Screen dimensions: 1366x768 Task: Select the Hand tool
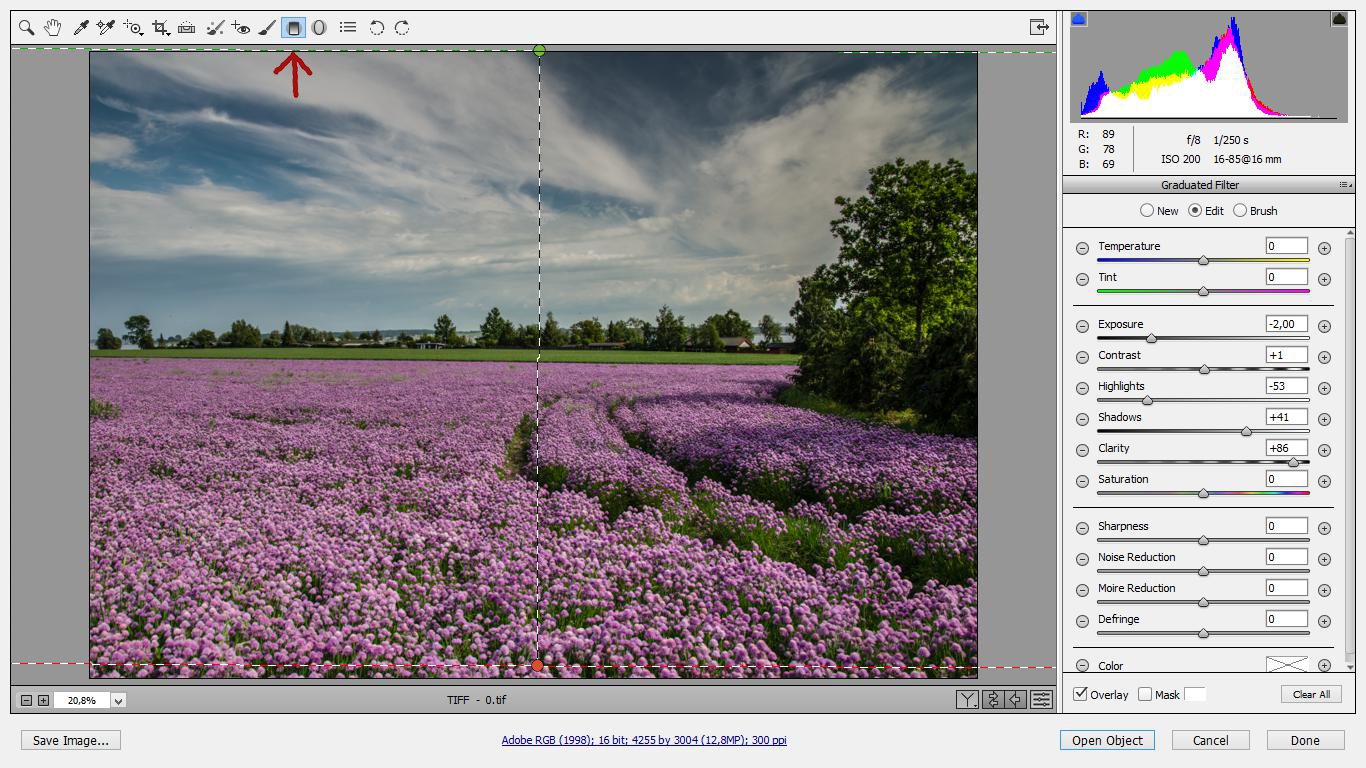pyautogui.click(x=53, y=28)
